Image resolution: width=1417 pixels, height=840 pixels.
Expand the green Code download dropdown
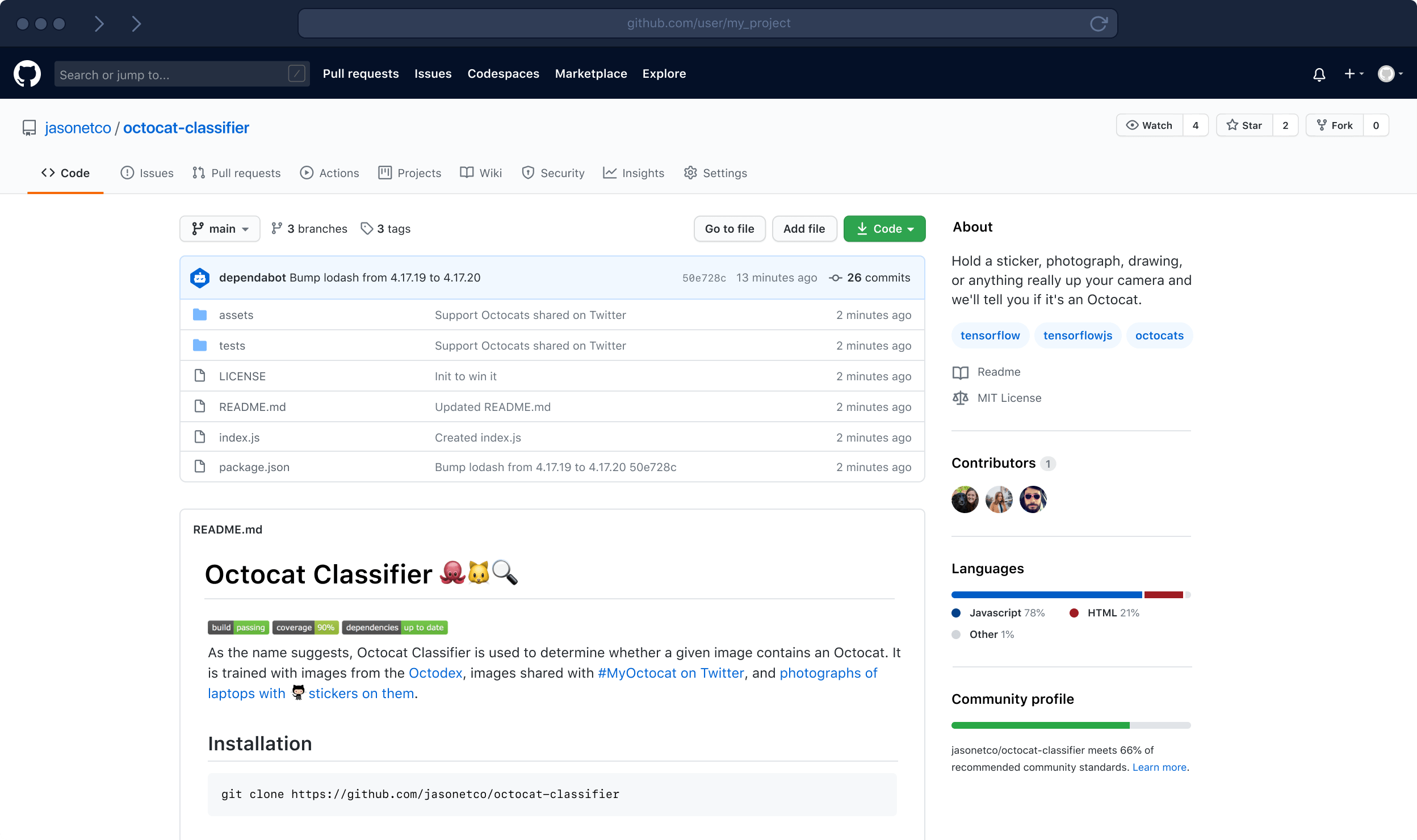point(884,228)
